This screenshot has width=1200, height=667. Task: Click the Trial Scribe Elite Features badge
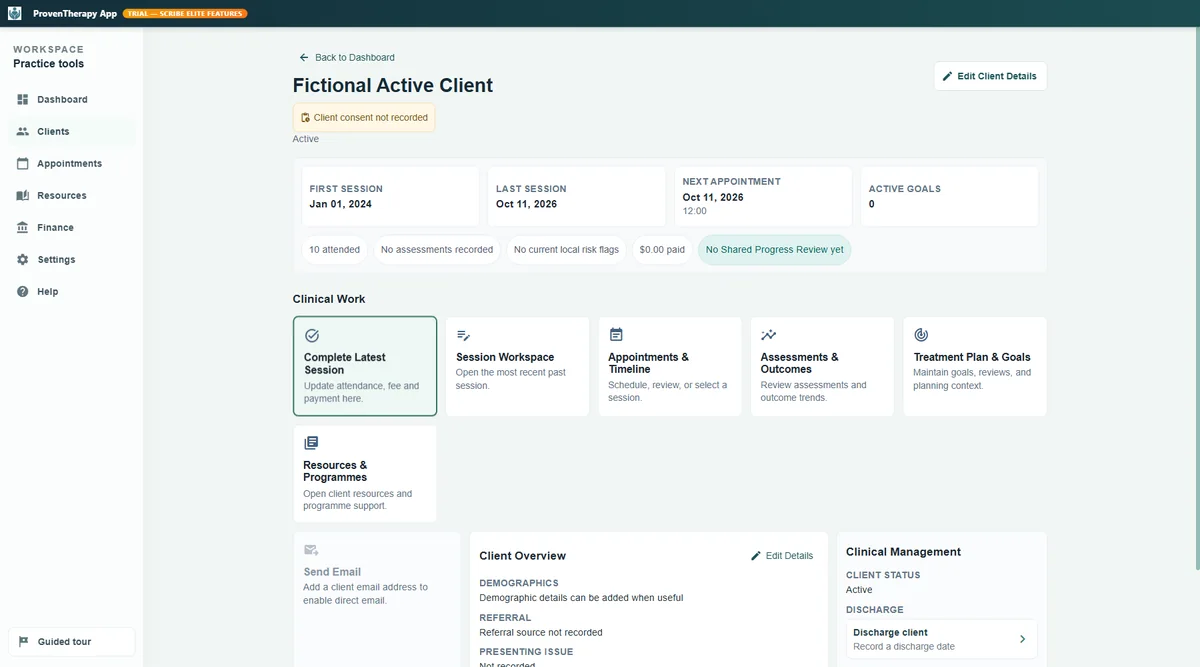click(x=185, y=14)
